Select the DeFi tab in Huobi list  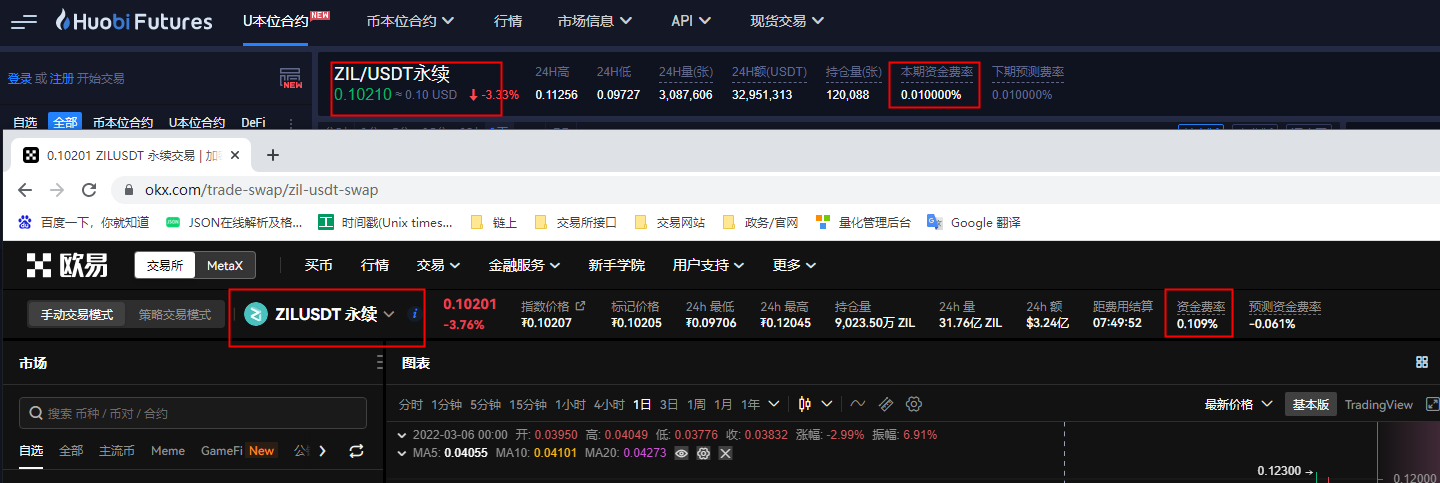tap(253, 122)
